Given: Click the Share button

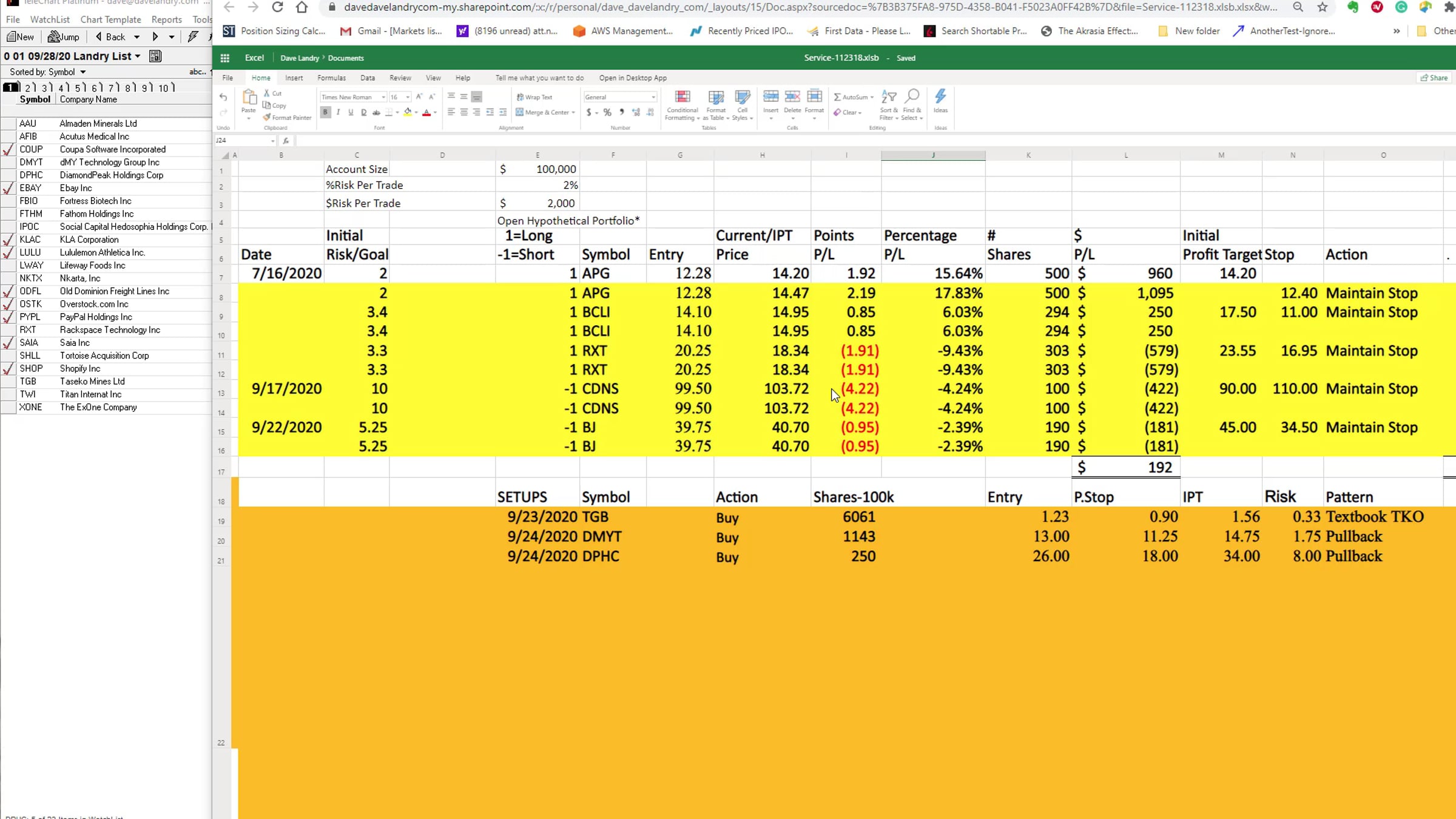Looking at the screenshot, I should pyautogui.click(x=1435, y=78).
